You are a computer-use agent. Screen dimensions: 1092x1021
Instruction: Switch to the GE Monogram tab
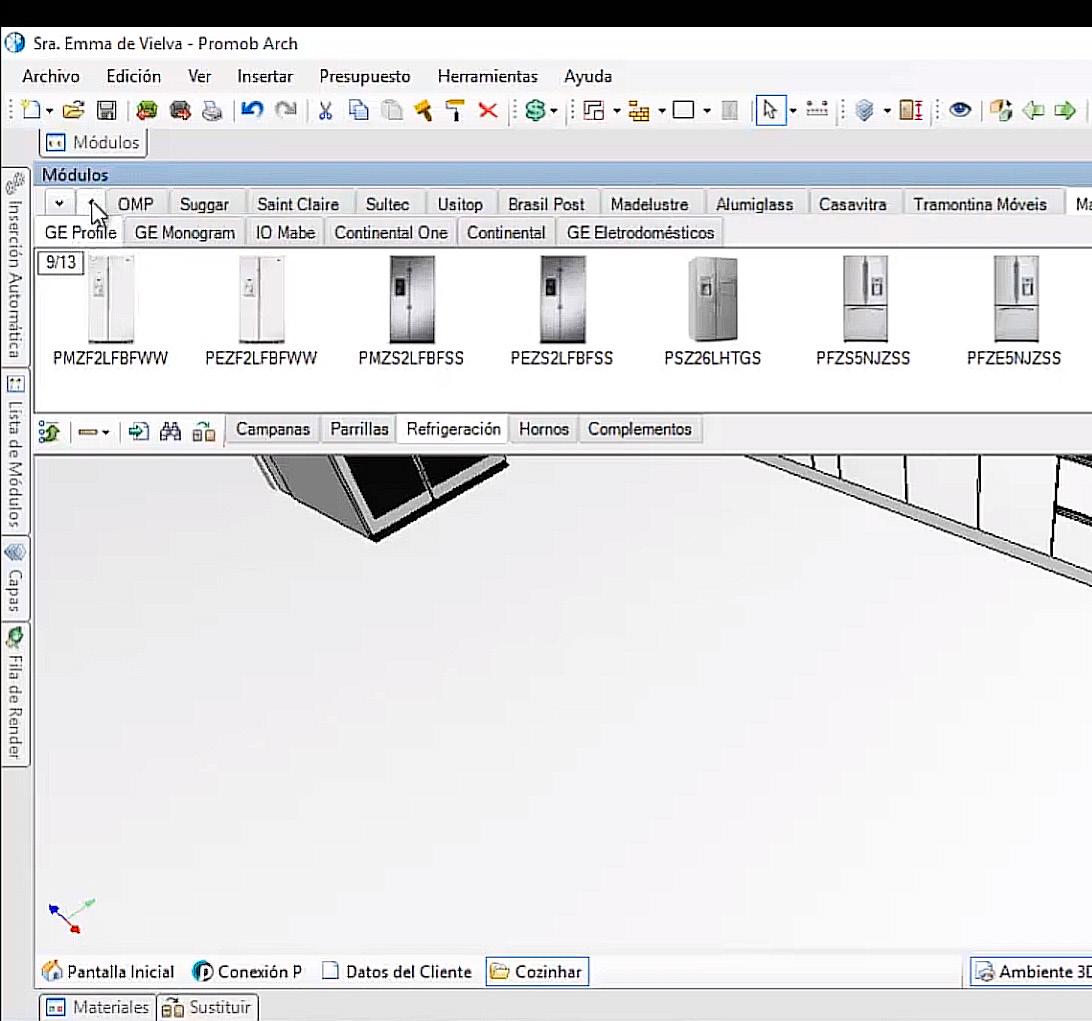[x=184, y=233]
